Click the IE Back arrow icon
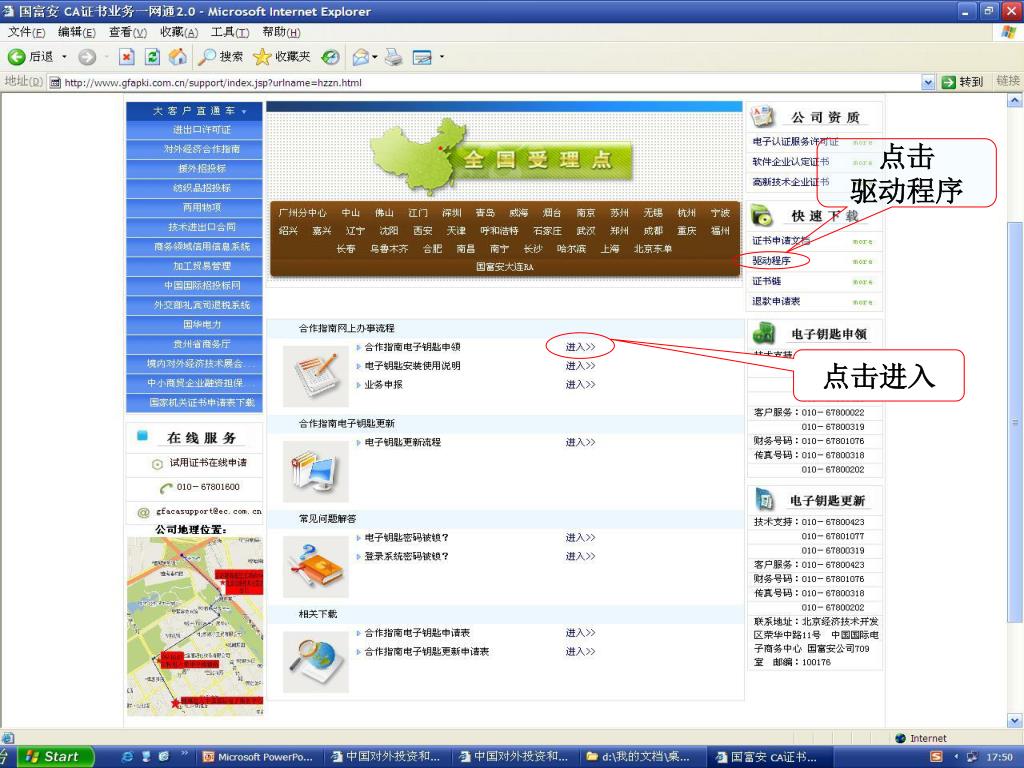 16,57
